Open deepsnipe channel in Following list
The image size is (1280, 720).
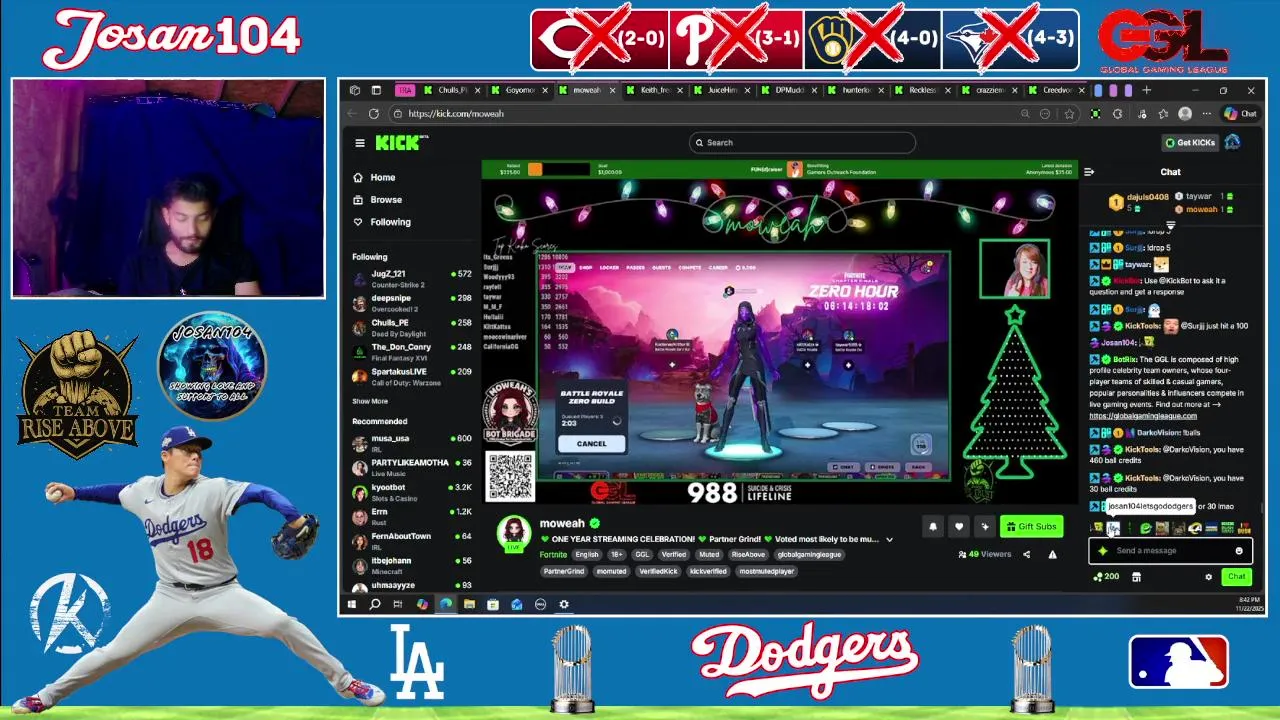click(x=412, y=303)
